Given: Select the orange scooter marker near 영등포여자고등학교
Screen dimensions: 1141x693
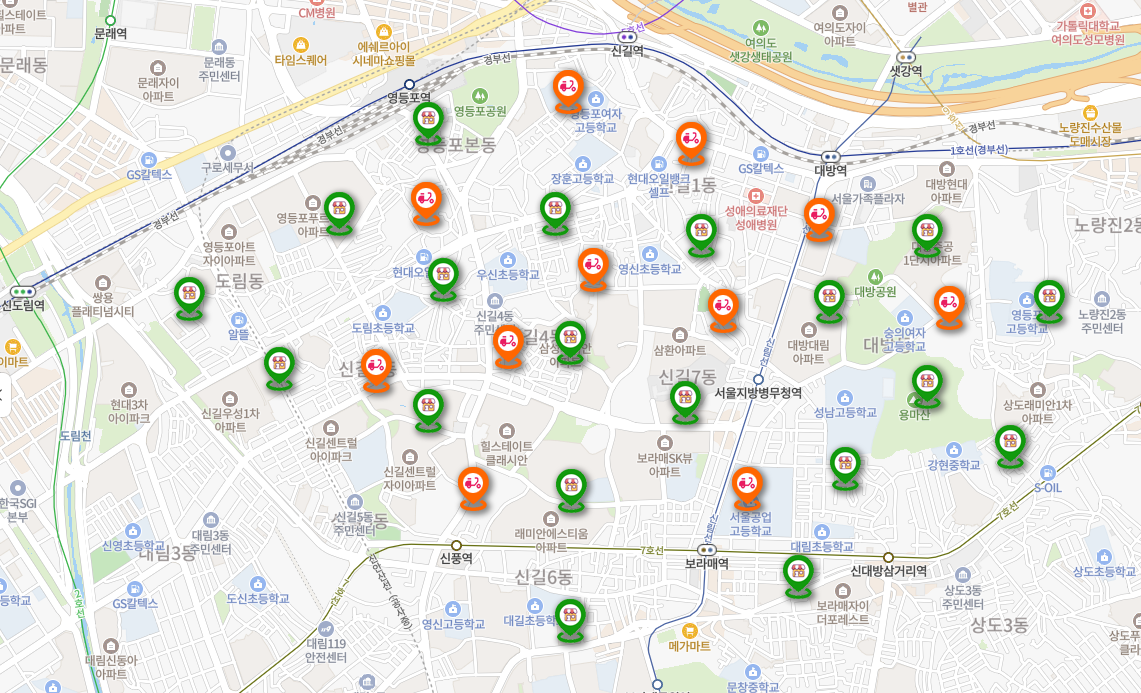Looking at the screenshot, I should click(568, 89).
